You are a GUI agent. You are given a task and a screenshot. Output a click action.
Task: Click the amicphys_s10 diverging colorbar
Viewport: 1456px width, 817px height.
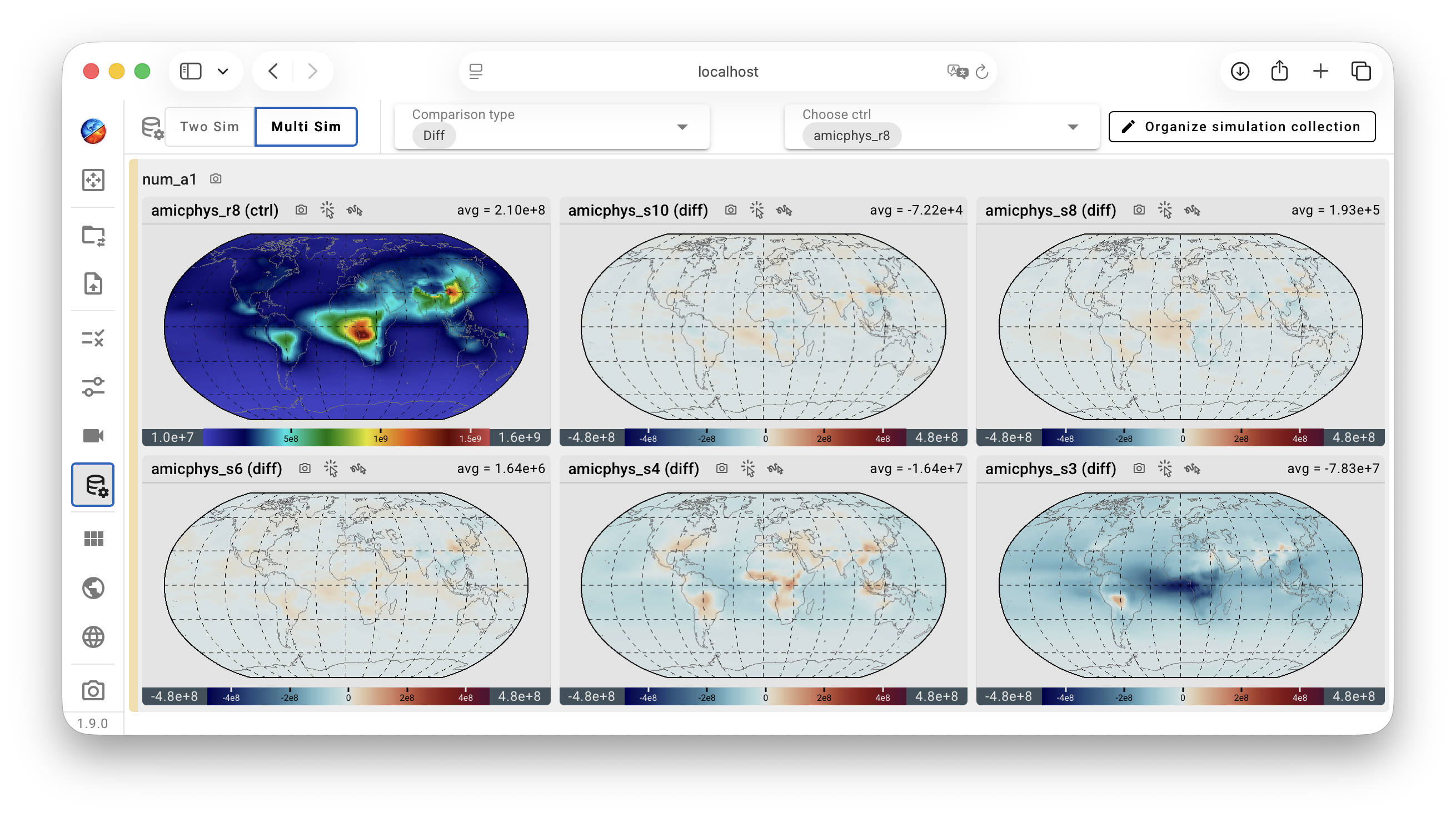click(x=765, y=437)
